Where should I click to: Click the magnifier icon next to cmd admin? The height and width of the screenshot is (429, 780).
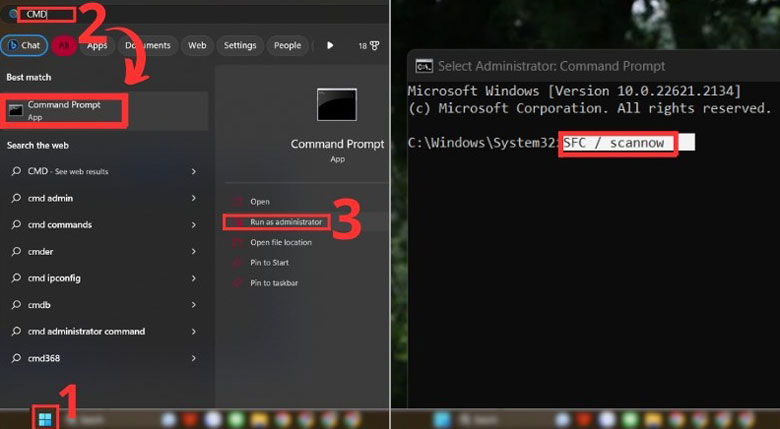click(16, 198)
